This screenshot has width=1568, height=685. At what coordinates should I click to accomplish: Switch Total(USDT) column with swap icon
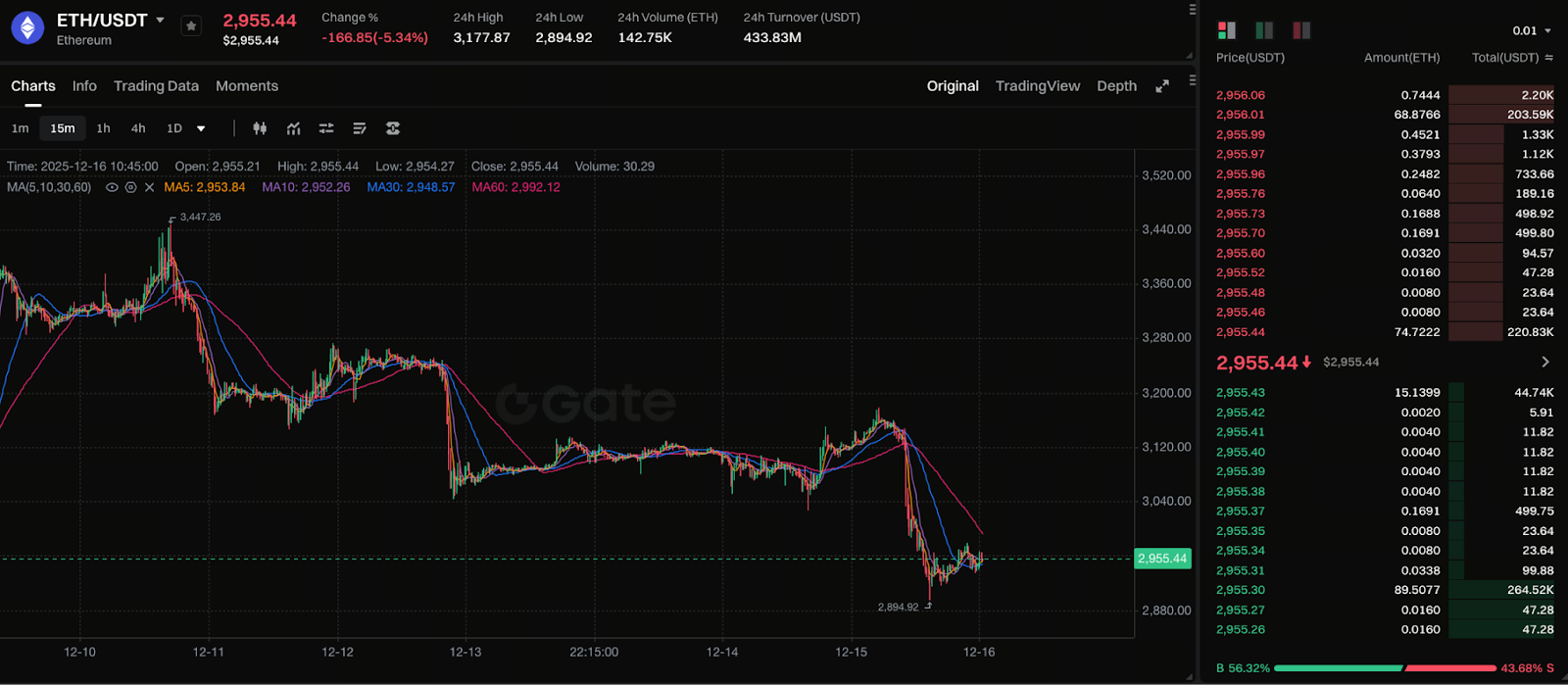[x=1548, y=58]
